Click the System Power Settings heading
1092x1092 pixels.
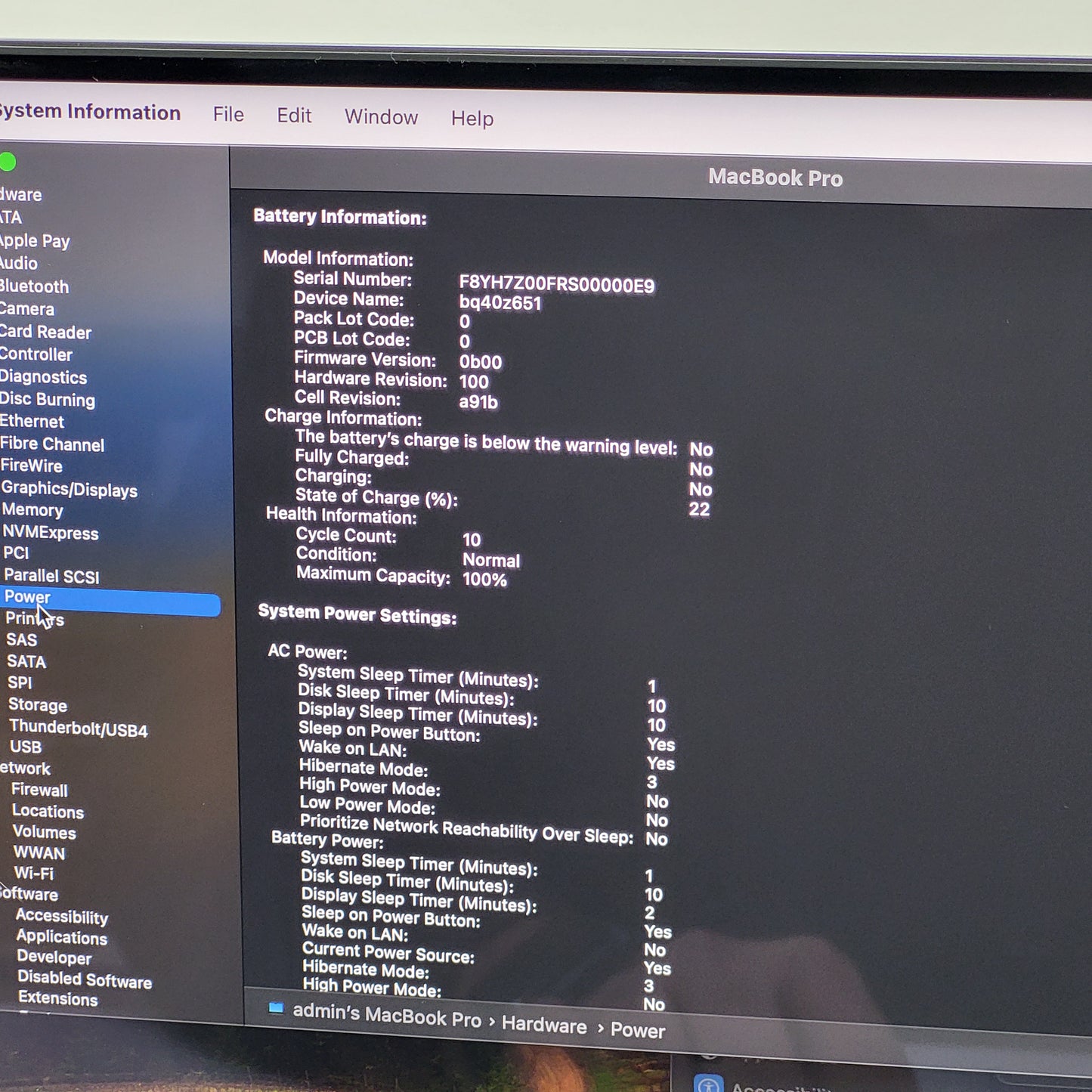pos(357,614)
